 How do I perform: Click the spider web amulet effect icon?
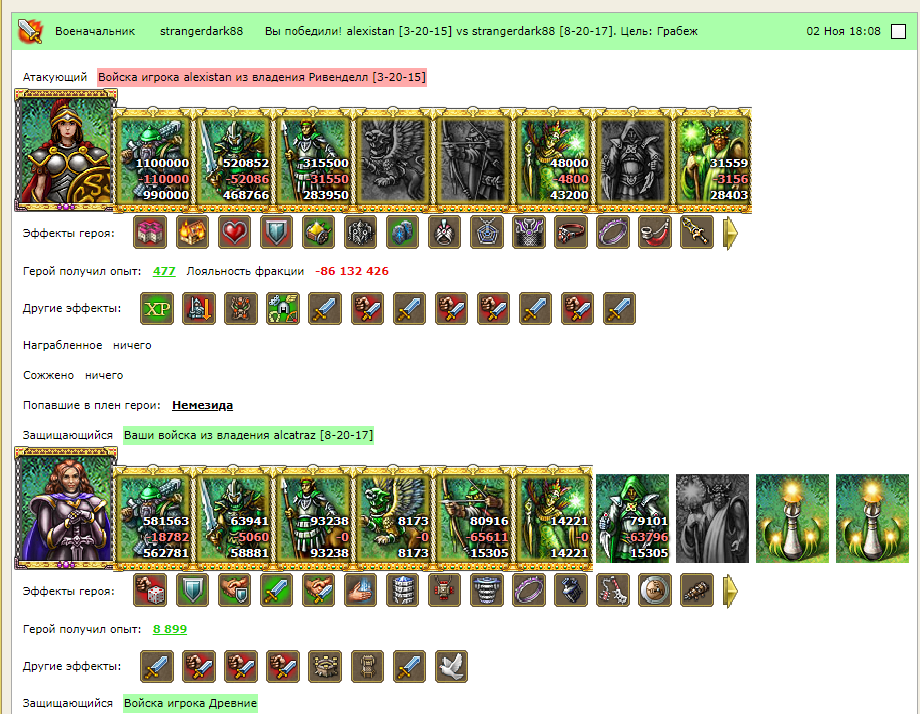(486, 232)
